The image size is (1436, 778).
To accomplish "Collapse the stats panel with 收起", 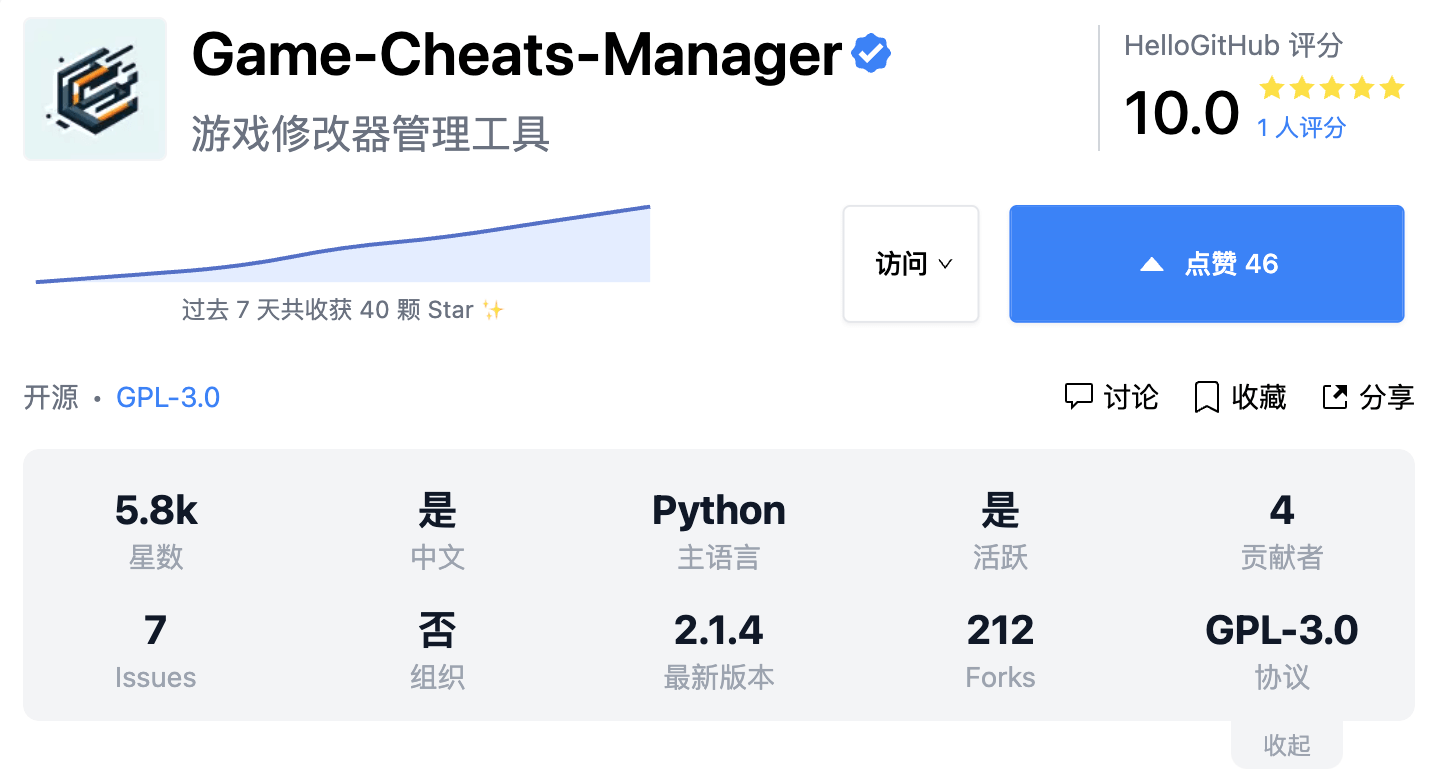I will (x=1286, y=745).
